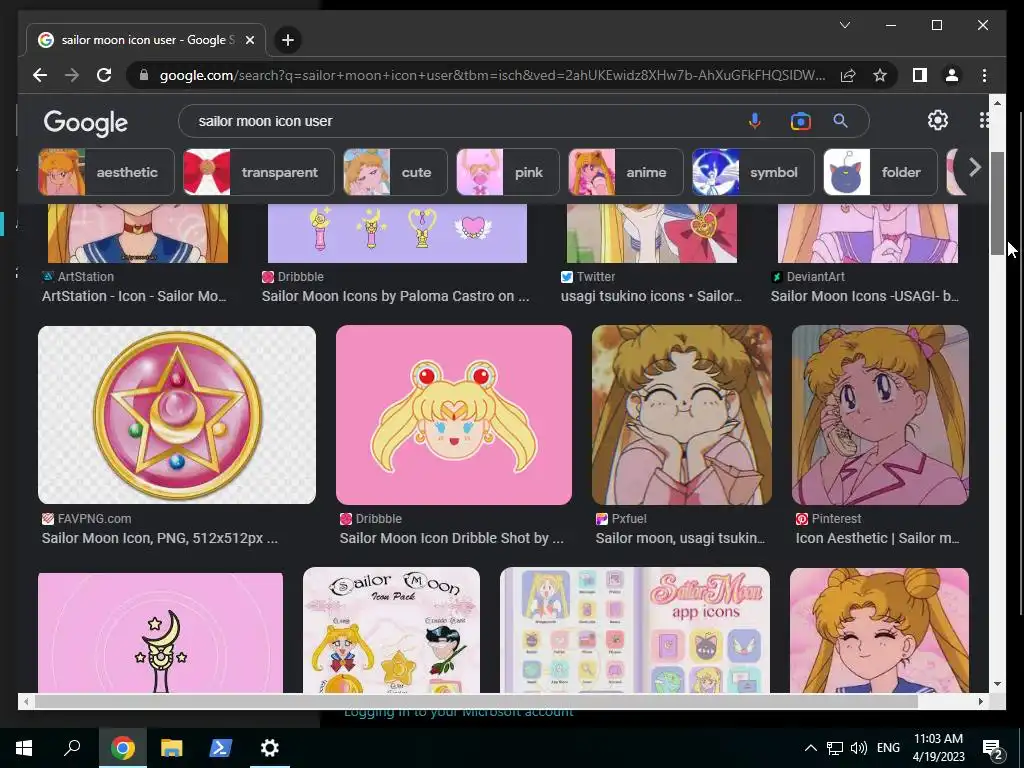Open Chrome side panel
Viewport: 1024px width, 768px height.
pos(920,75)
